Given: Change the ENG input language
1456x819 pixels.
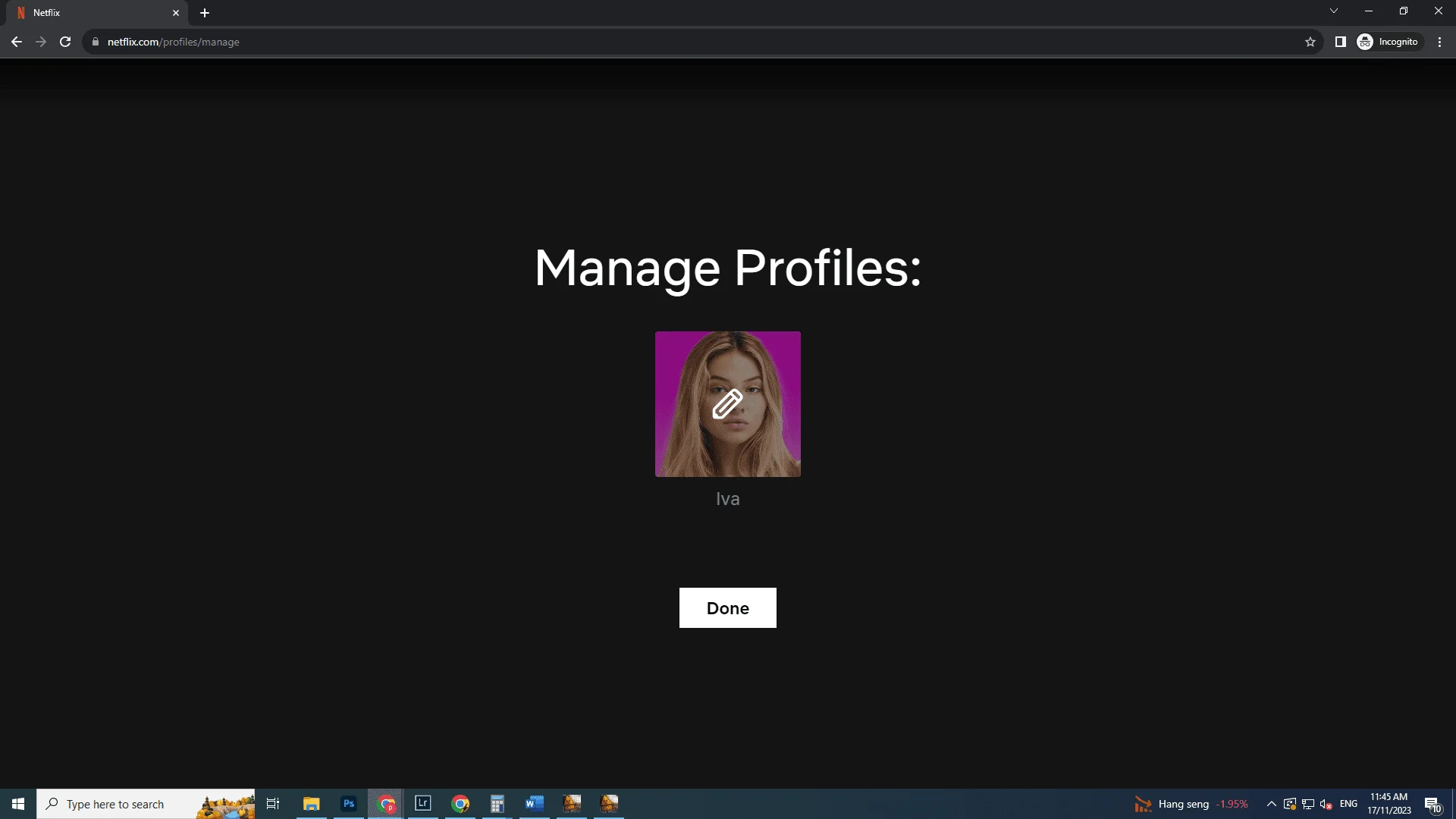Looking at the screenshot, I should point(1348,804).
